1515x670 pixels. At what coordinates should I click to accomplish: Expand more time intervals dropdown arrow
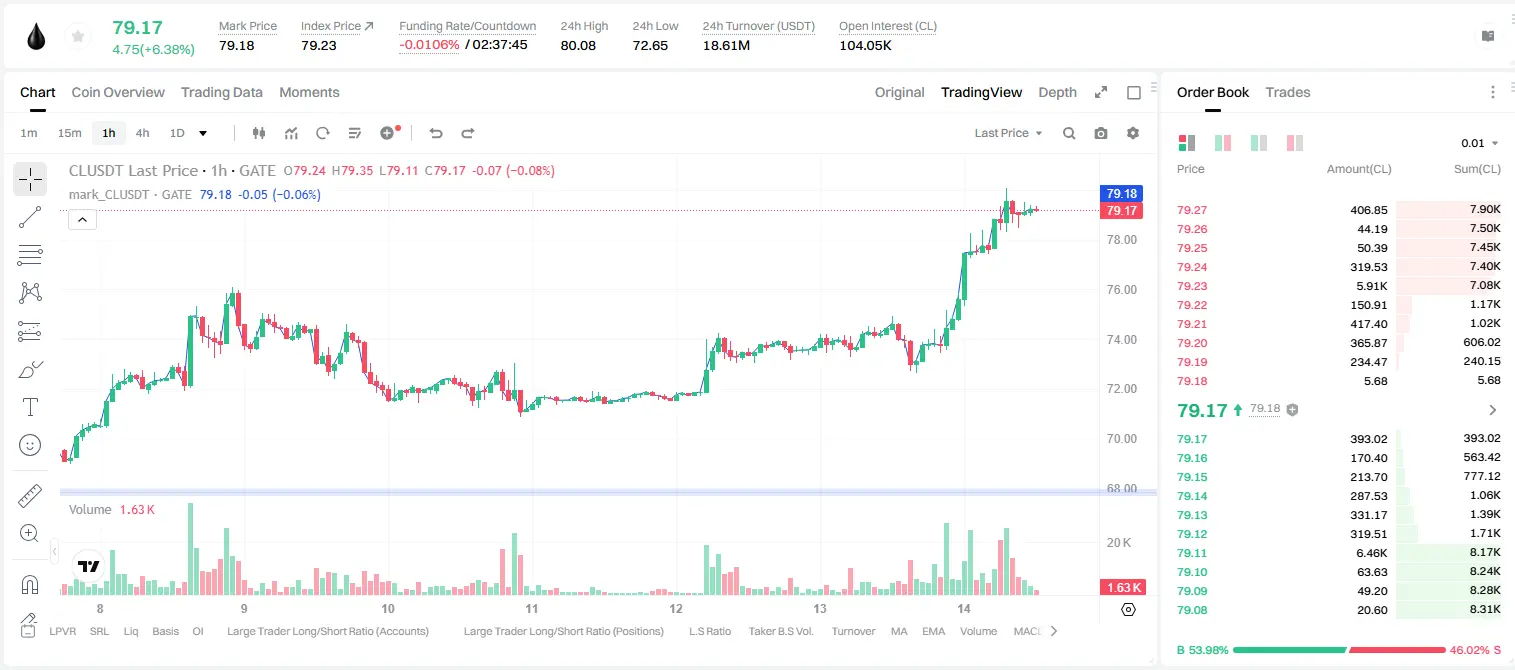point(203,133)
